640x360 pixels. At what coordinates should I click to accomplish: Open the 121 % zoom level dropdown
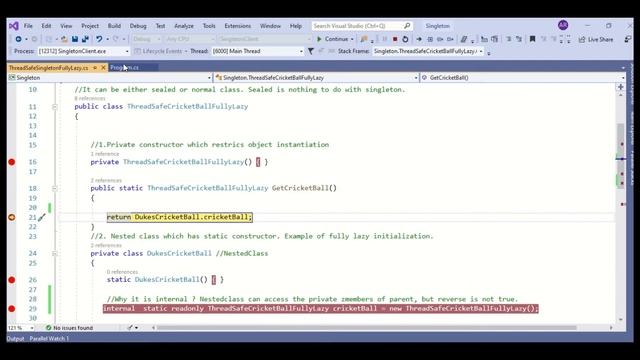(20, 328)
